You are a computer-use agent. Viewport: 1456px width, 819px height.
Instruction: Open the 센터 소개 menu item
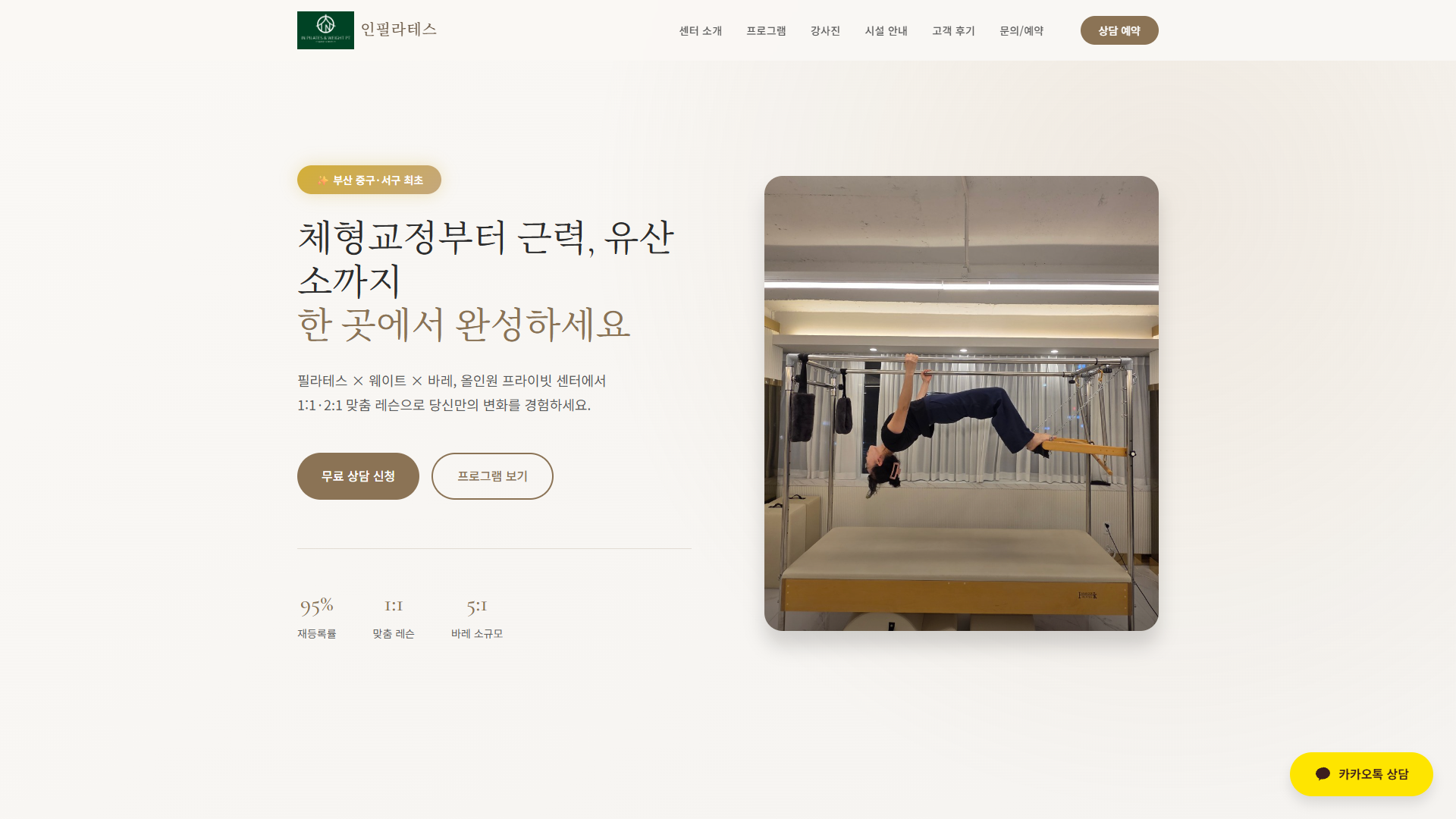click(700, 30)
